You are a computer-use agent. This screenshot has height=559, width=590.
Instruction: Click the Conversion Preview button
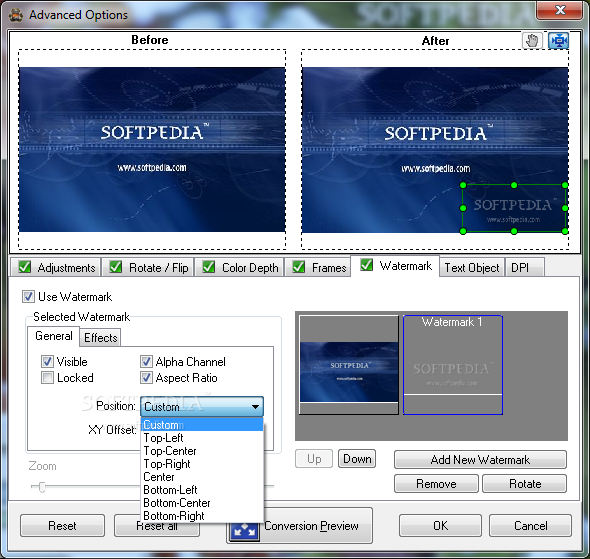pyautogui.click(x=300, y=526)
